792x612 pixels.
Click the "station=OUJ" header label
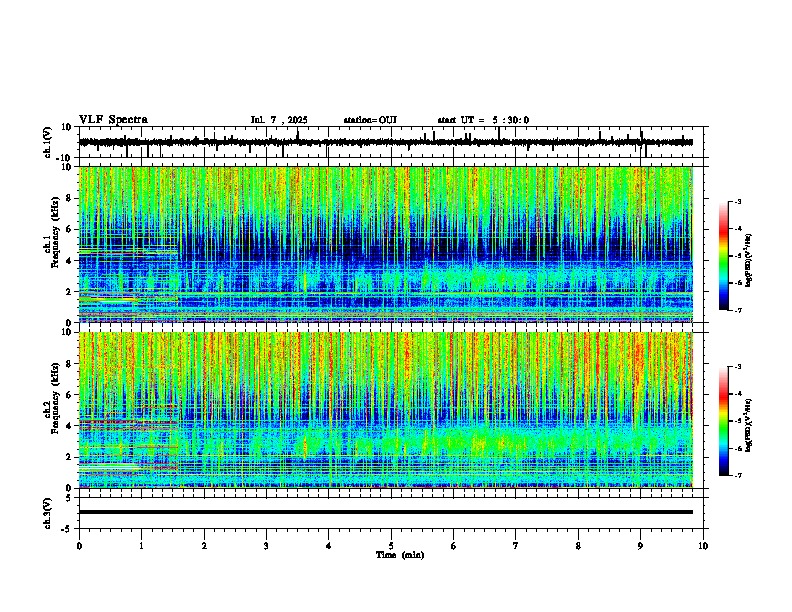pos(370,120)
